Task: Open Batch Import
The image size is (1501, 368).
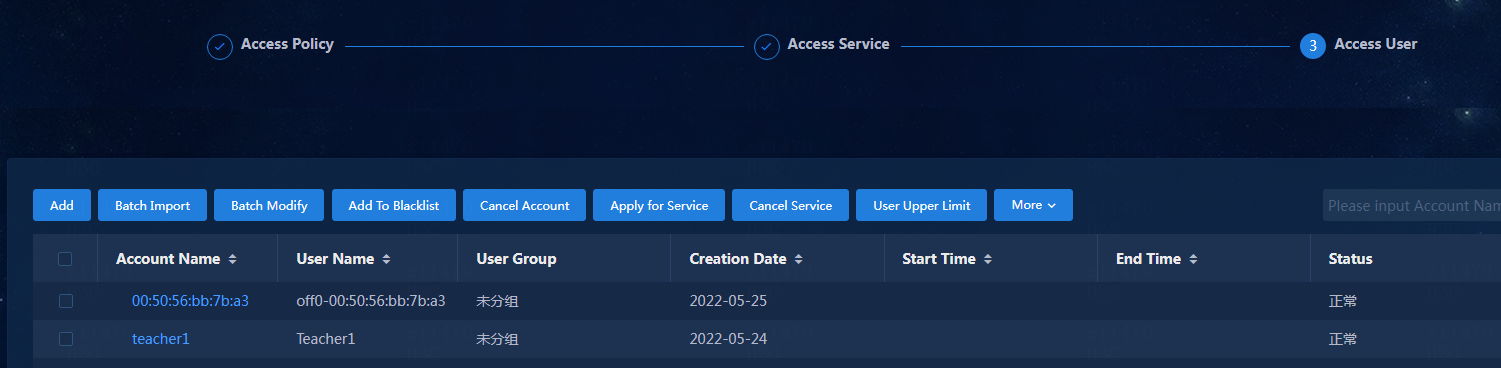Action: tap(152, 205)
